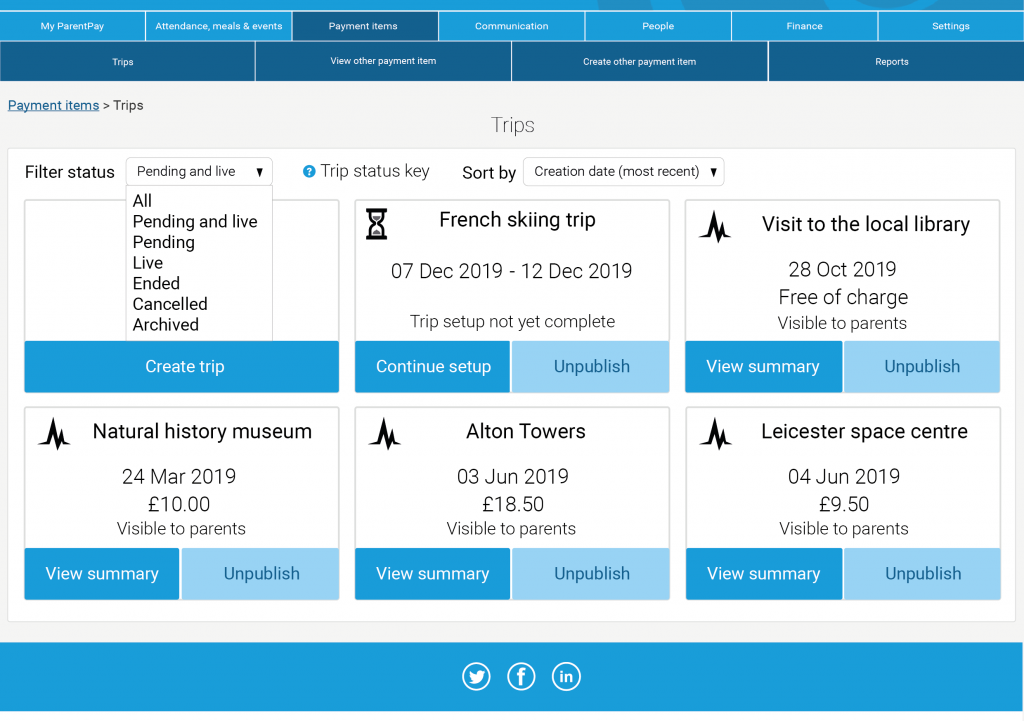Go to Create other payment item
Viewport: 1024px width, 721px height.
(x=639, y=62)
